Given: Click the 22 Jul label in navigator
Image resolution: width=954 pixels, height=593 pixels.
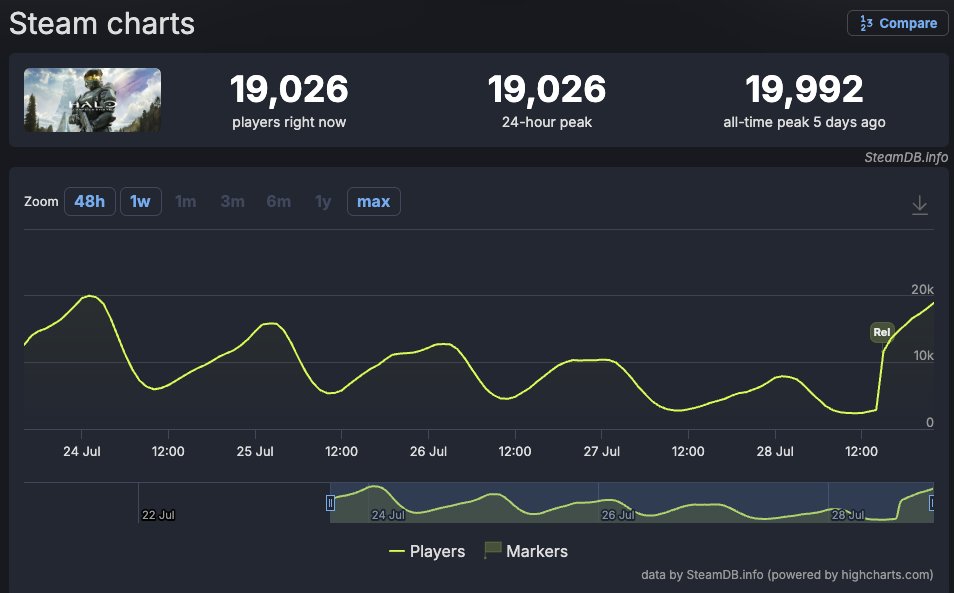Looking at the screenshot, I should (158, 515).
